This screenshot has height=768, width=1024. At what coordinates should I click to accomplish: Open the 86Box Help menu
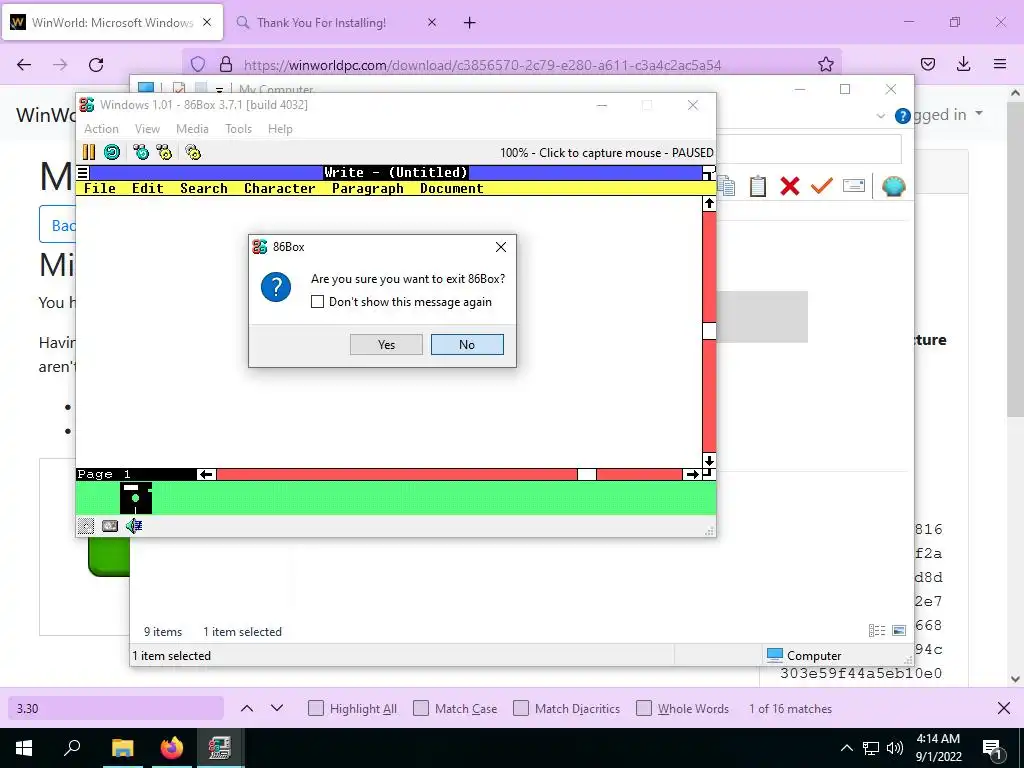click(x=280, y=129)
